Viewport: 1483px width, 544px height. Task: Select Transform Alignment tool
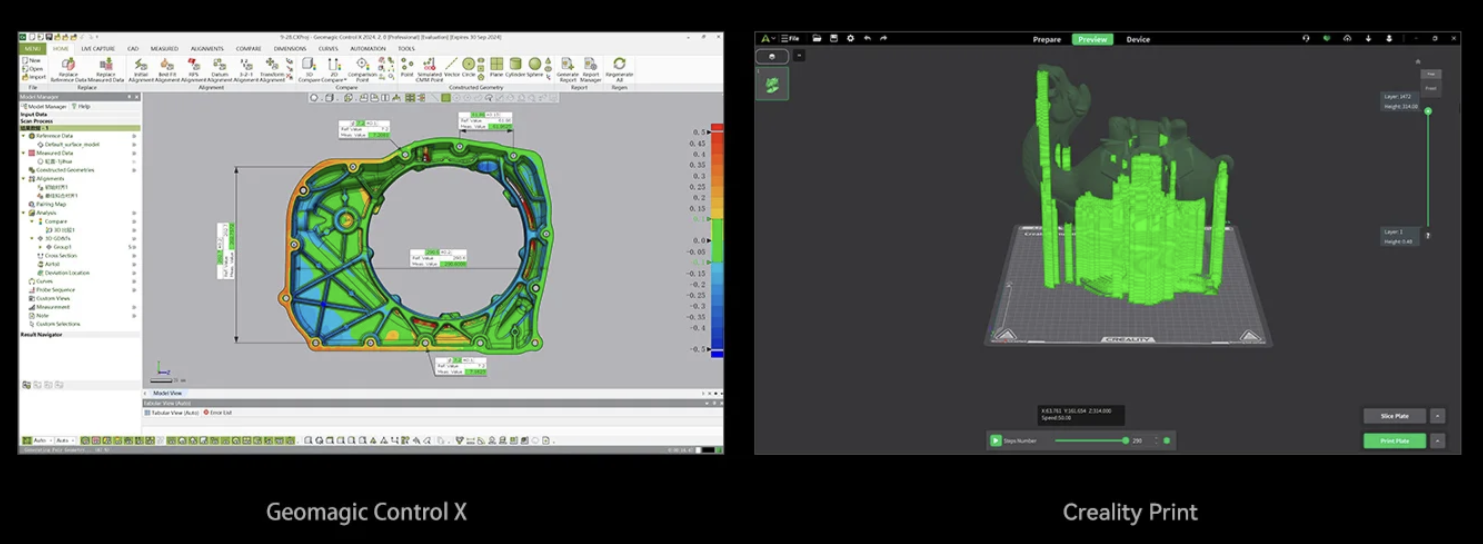point(272,70)
